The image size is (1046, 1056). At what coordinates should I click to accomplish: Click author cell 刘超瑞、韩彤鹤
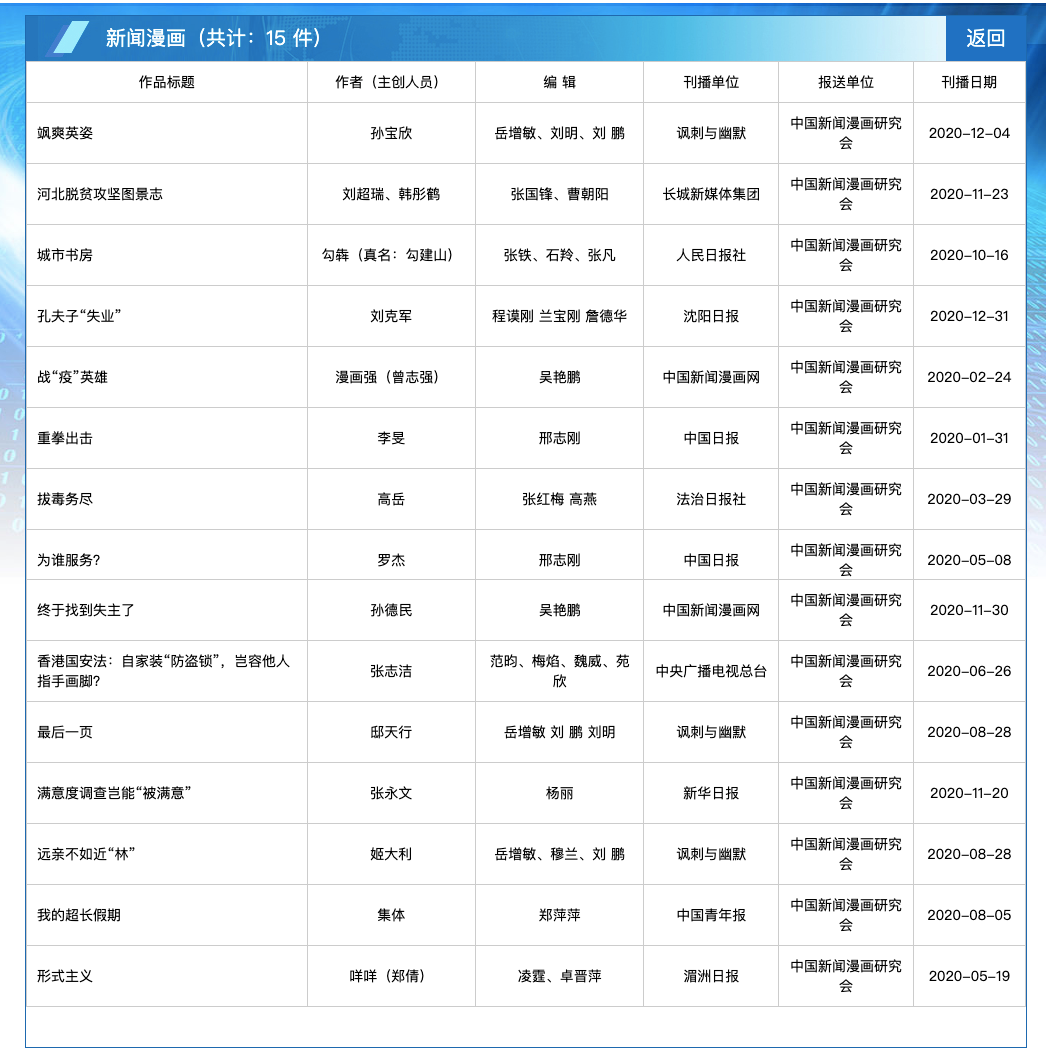pyautogui.click(x=391, y=194)
